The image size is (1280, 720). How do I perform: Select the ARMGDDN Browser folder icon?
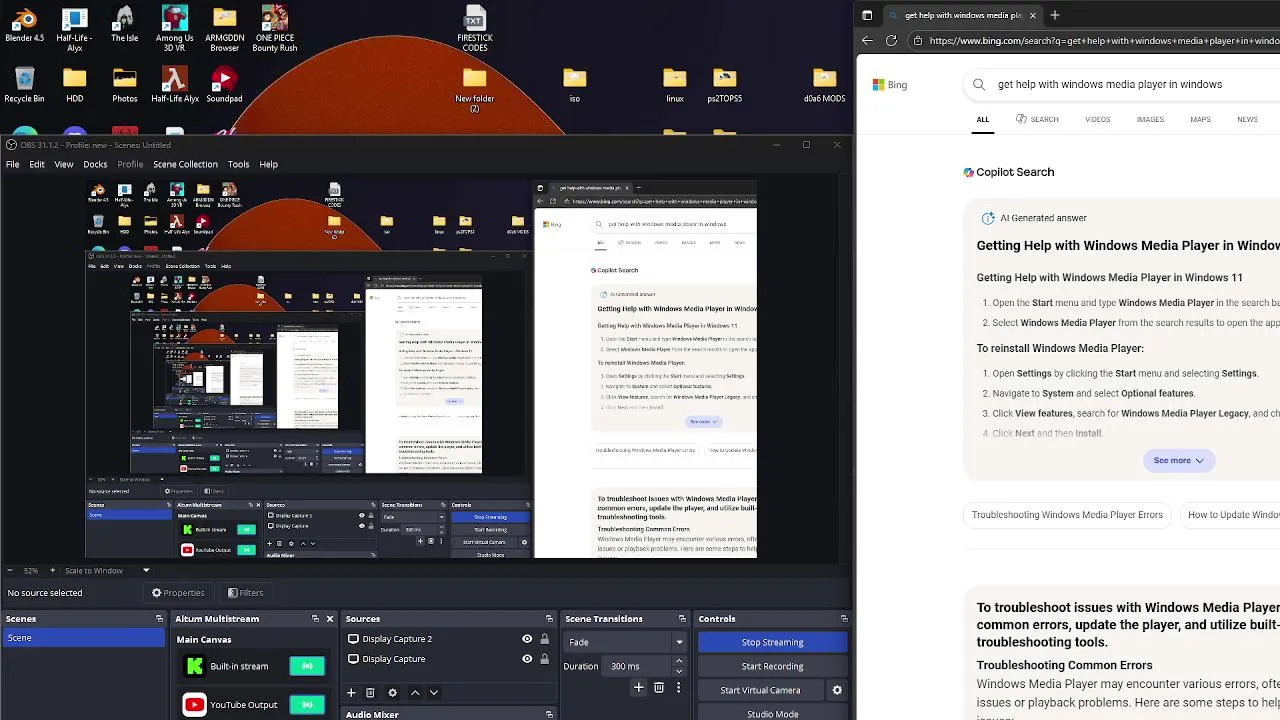coord(224,30)
